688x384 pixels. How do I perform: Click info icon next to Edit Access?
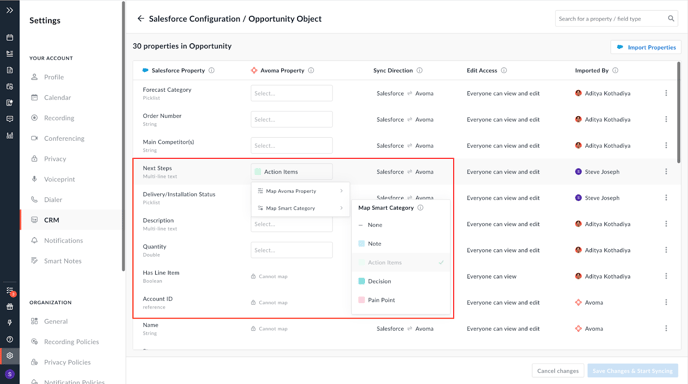point(504,70)
